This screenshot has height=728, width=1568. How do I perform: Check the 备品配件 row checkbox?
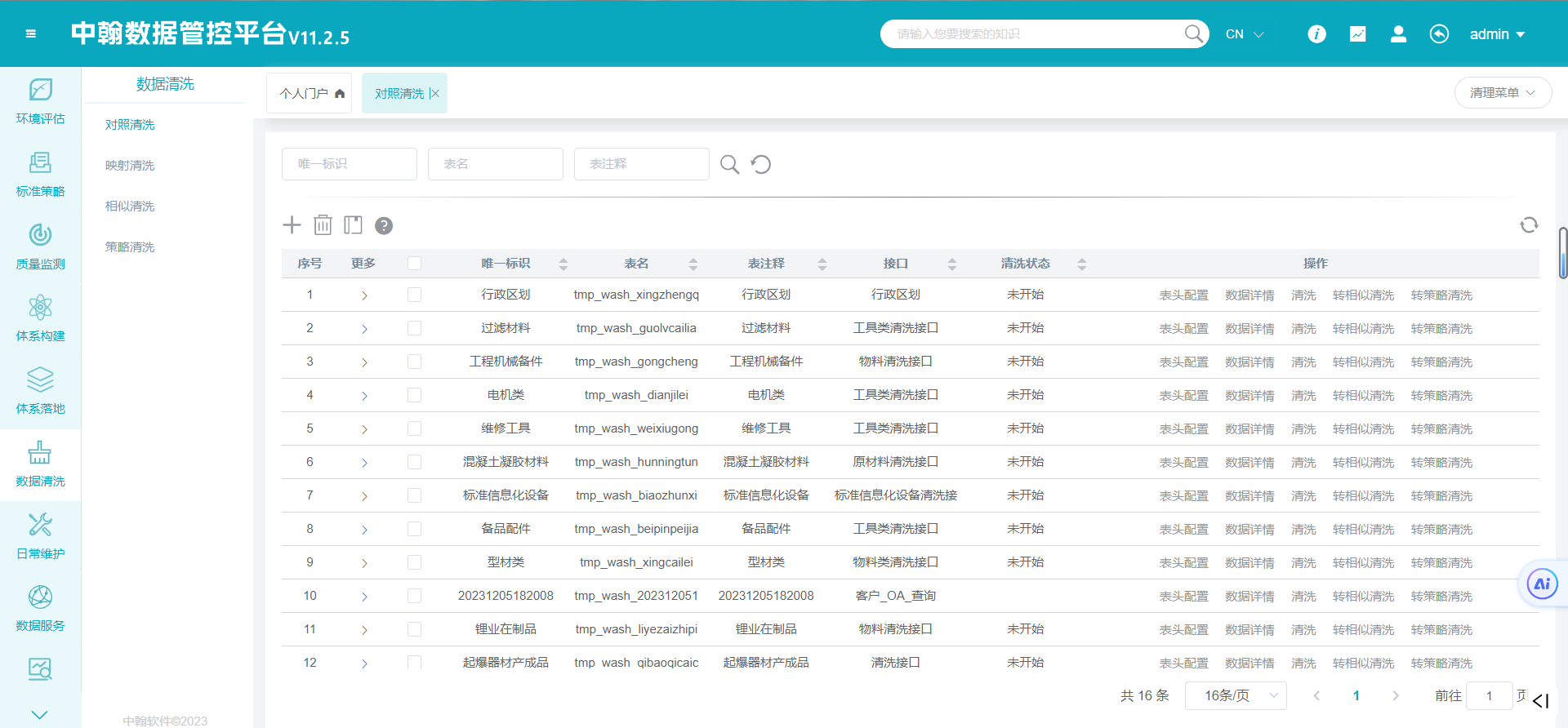click(414, 529)
